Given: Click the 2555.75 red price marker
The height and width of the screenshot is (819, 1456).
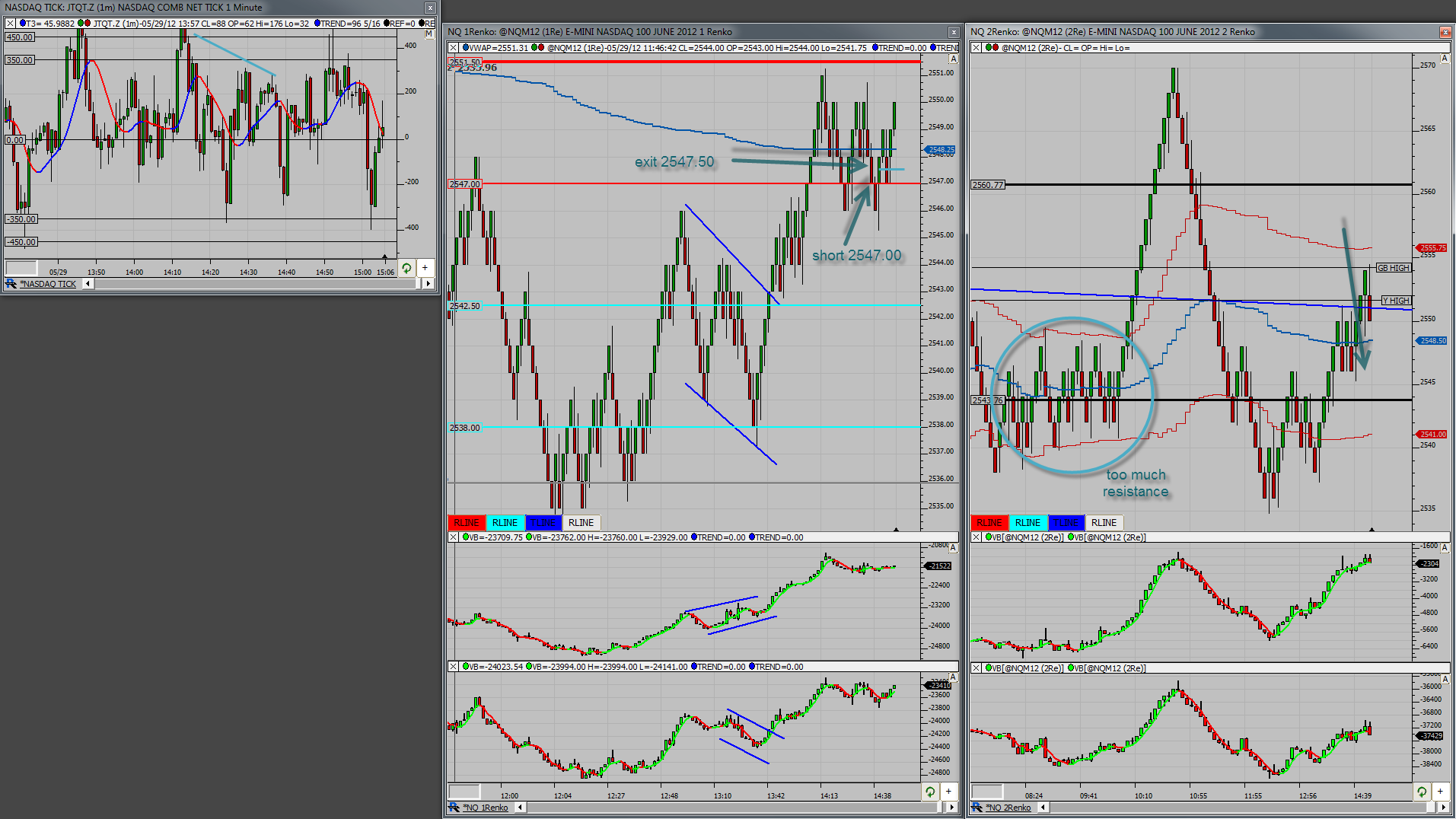Looking at the screenshot, I should (x=1432, y=248).
